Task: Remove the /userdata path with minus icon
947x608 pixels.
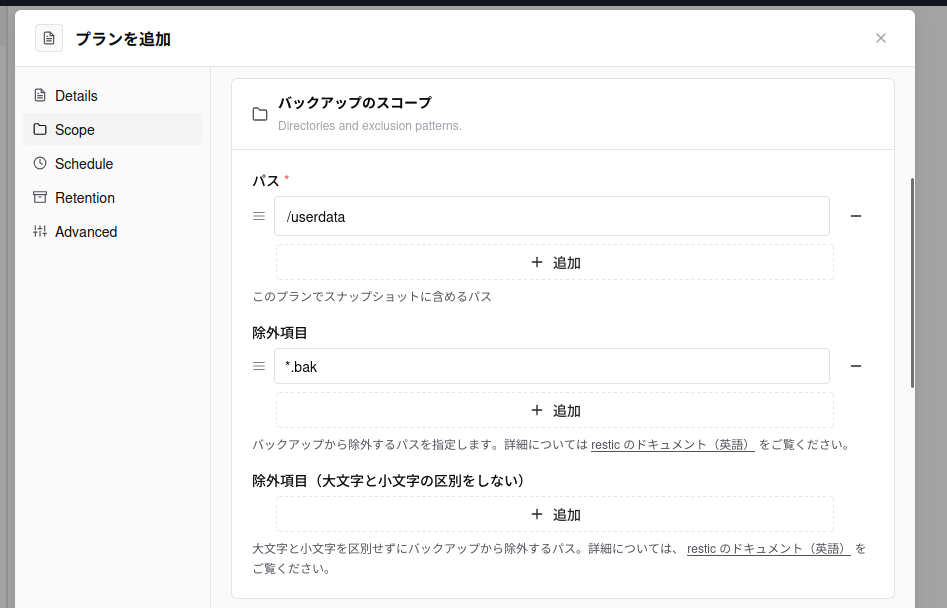Action: tap(856, 216)
